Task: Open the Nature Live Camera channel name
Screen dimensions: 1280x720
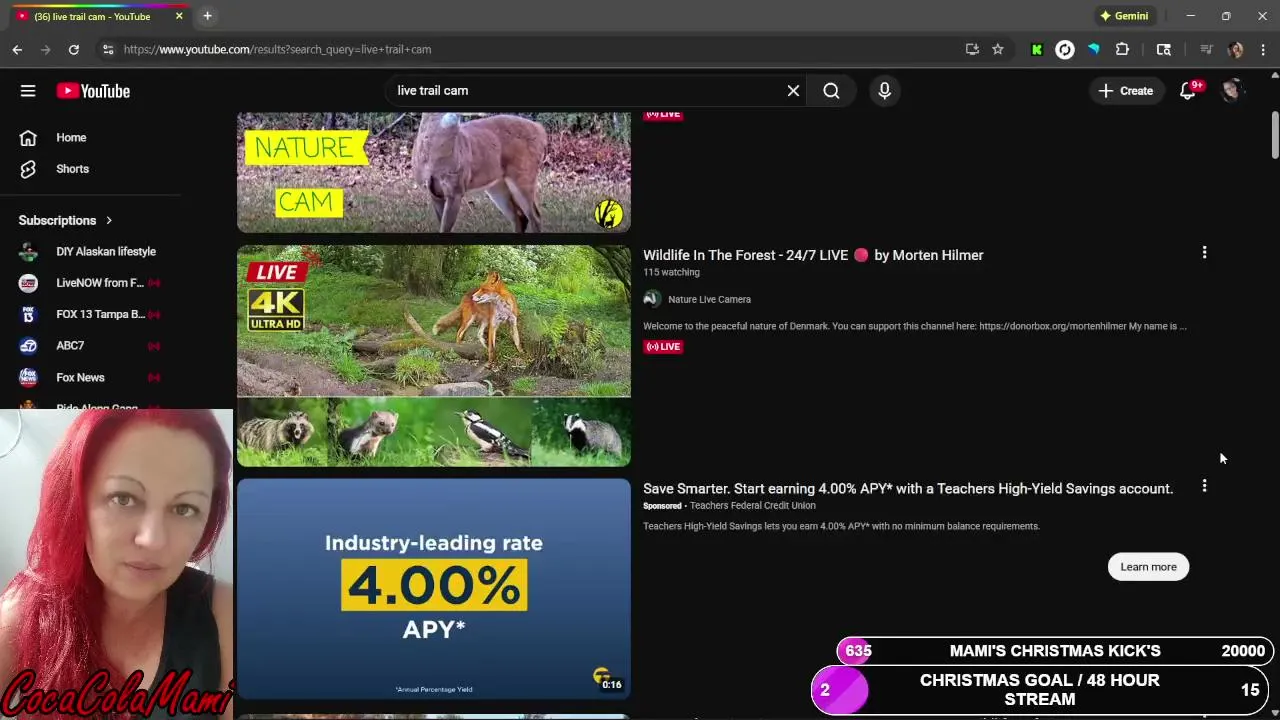Action: tap(709, 299)
